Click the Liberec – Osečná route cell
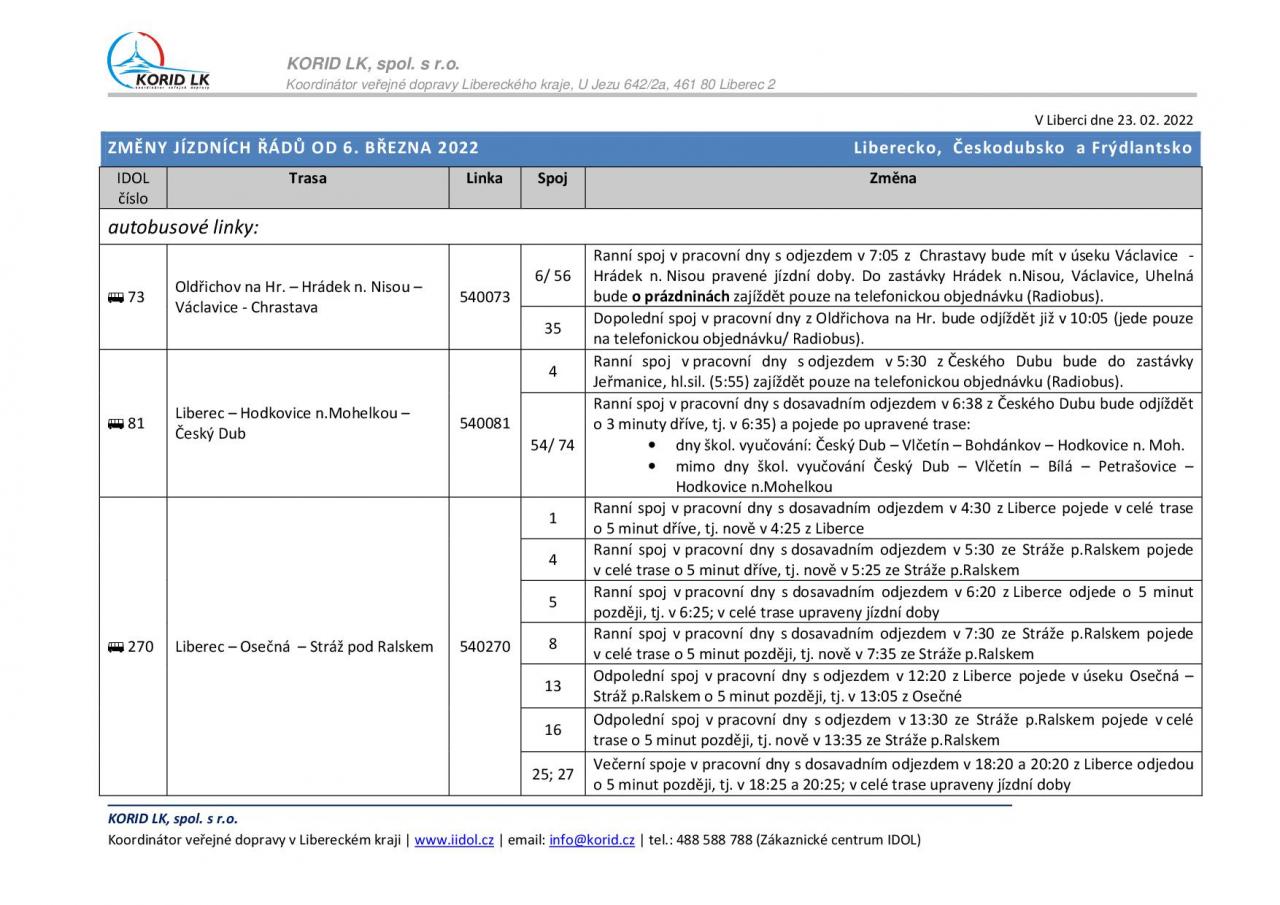The height and width of the screenshot is (905, 1280). 304,647
